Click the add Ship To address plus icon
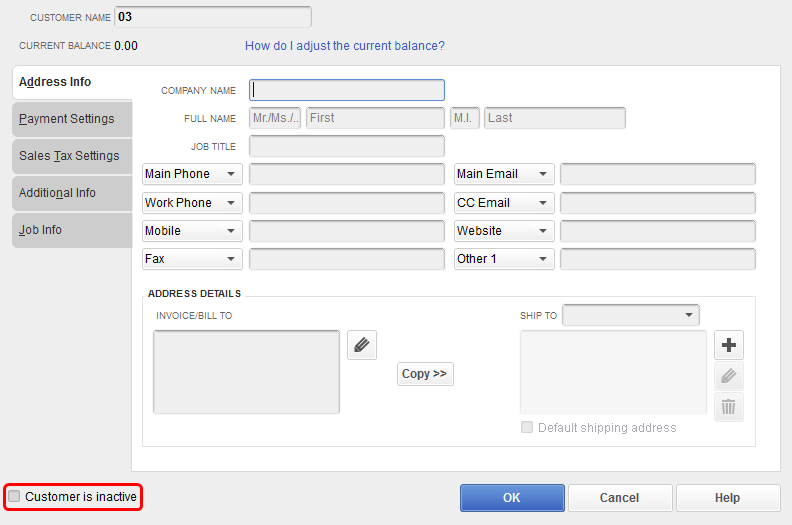The width and height of the screenshot is (792, 525). coord(729,345)
